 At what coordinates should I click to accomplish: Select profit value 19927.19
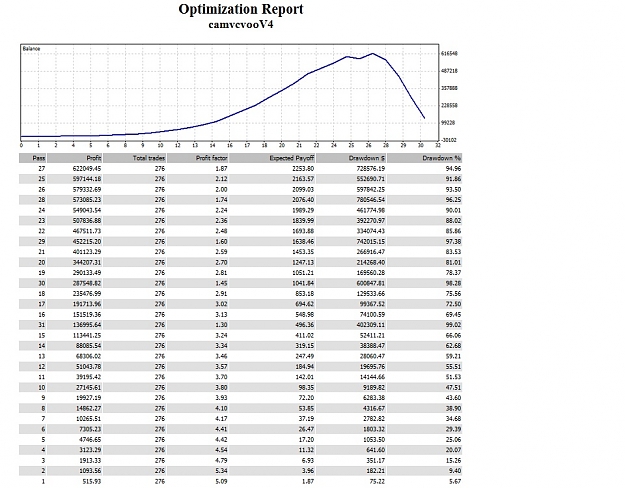click(x=88, y=398)
